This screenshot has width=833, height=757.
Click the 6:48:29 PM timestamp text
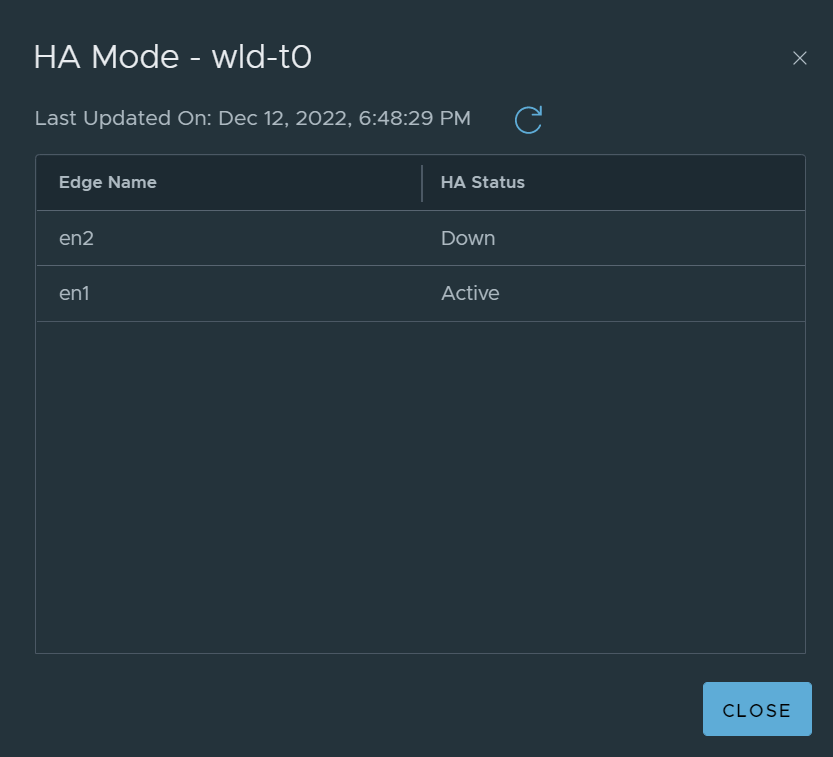[414, 118]
